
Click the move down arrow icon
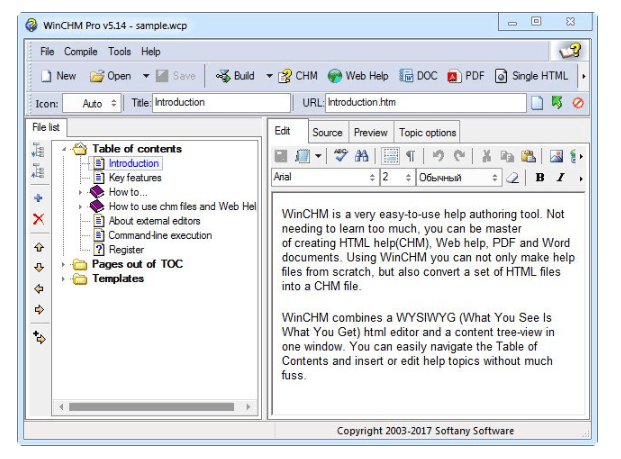click(x=39, y=268)
